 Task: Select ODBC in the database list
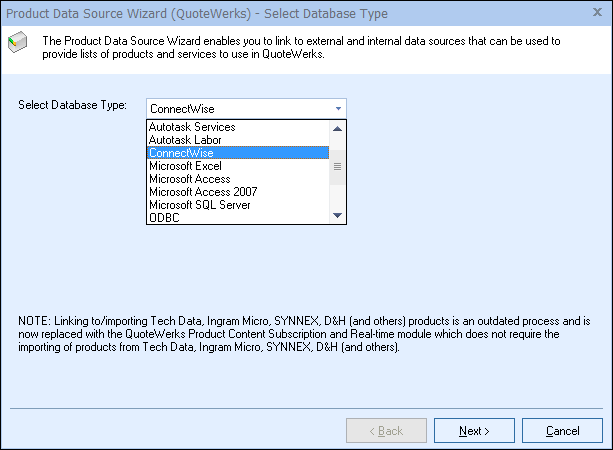(x=165, y=217)
